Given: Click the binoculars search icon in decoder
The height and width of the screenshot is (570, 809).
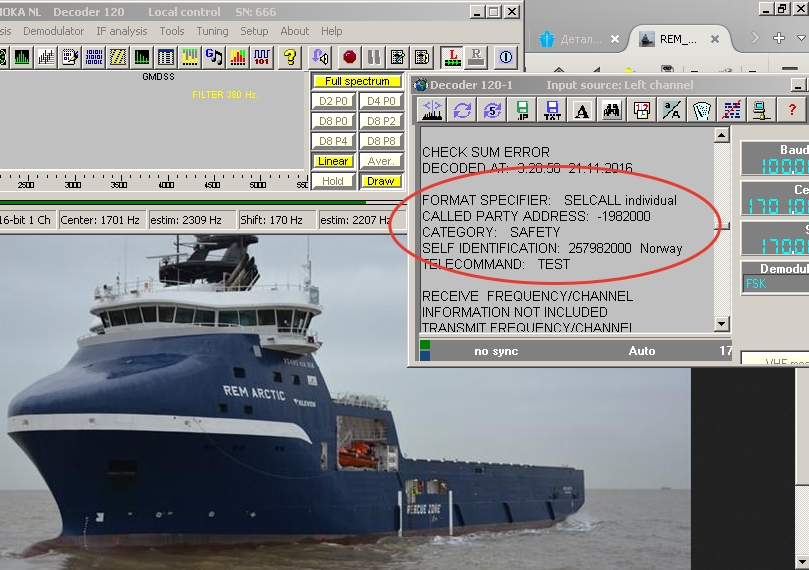Looking at the screenshot, I should 612,110.
